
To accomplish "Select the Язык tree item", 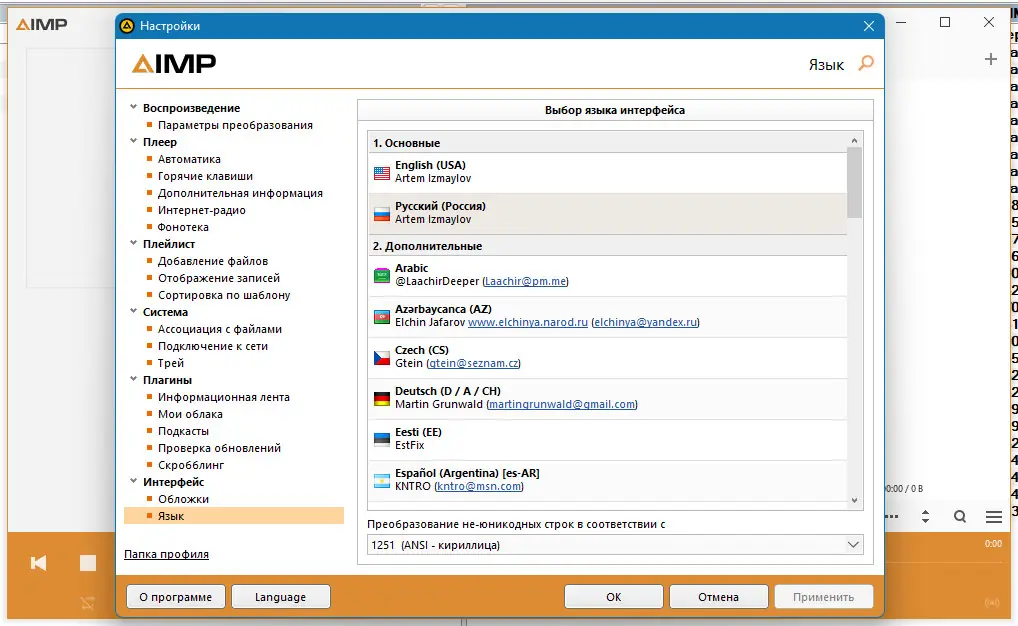I will click(x=234, y=516).
